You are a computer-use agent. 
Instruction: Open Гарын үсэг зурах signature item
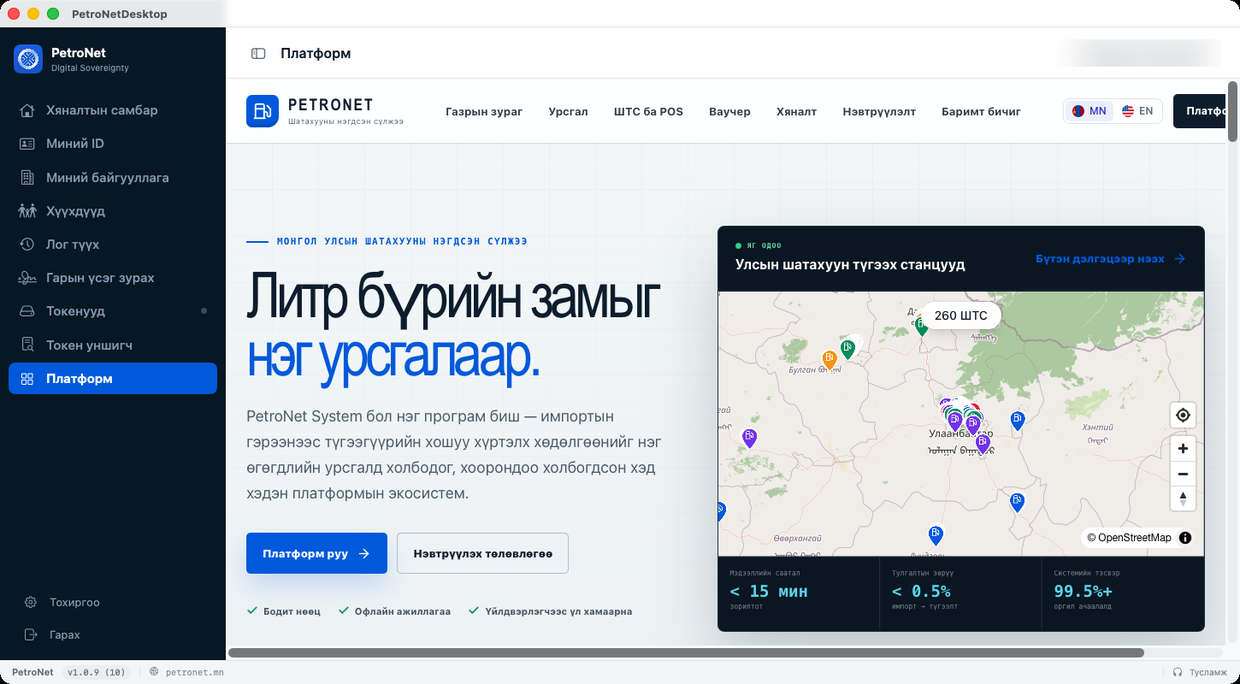[113, 278]
